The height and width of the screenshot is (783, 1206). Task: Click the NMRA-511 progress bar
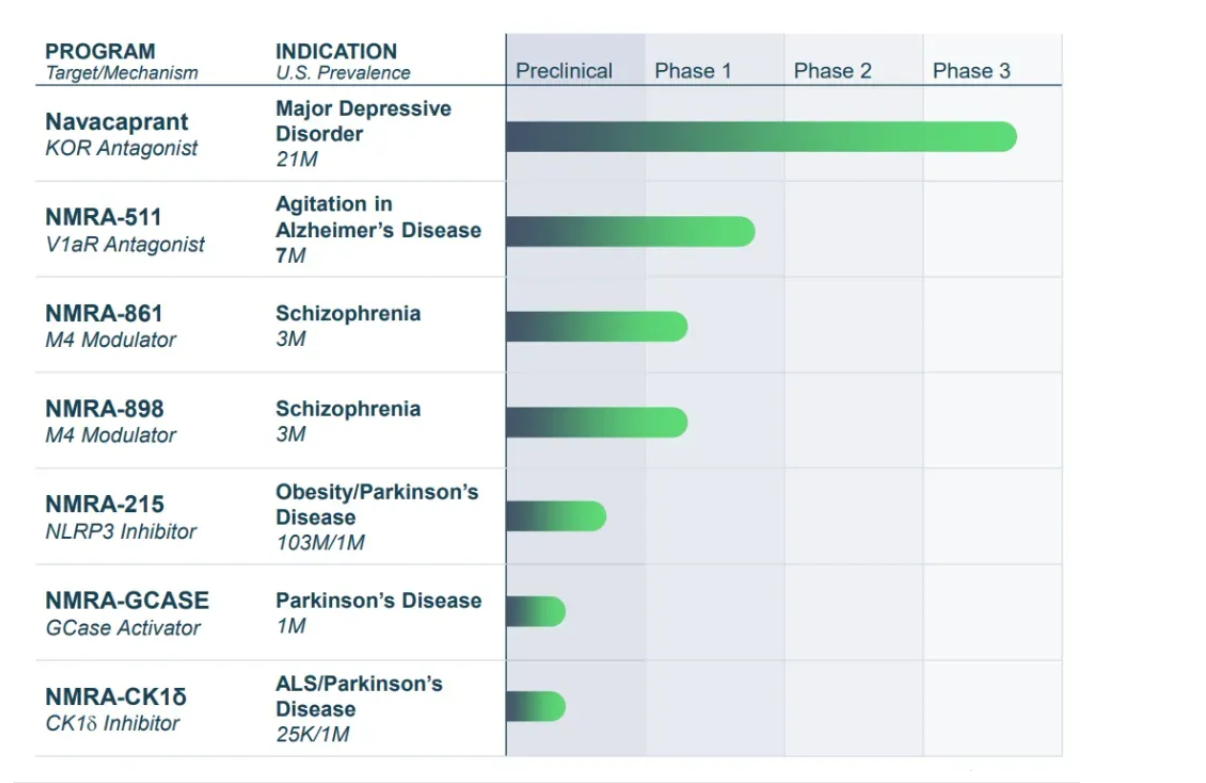click(630, 231)
